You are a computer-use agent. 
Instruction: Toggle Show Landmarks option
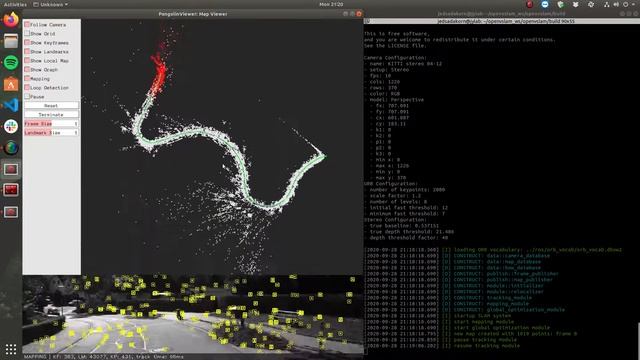pos(27,51)
